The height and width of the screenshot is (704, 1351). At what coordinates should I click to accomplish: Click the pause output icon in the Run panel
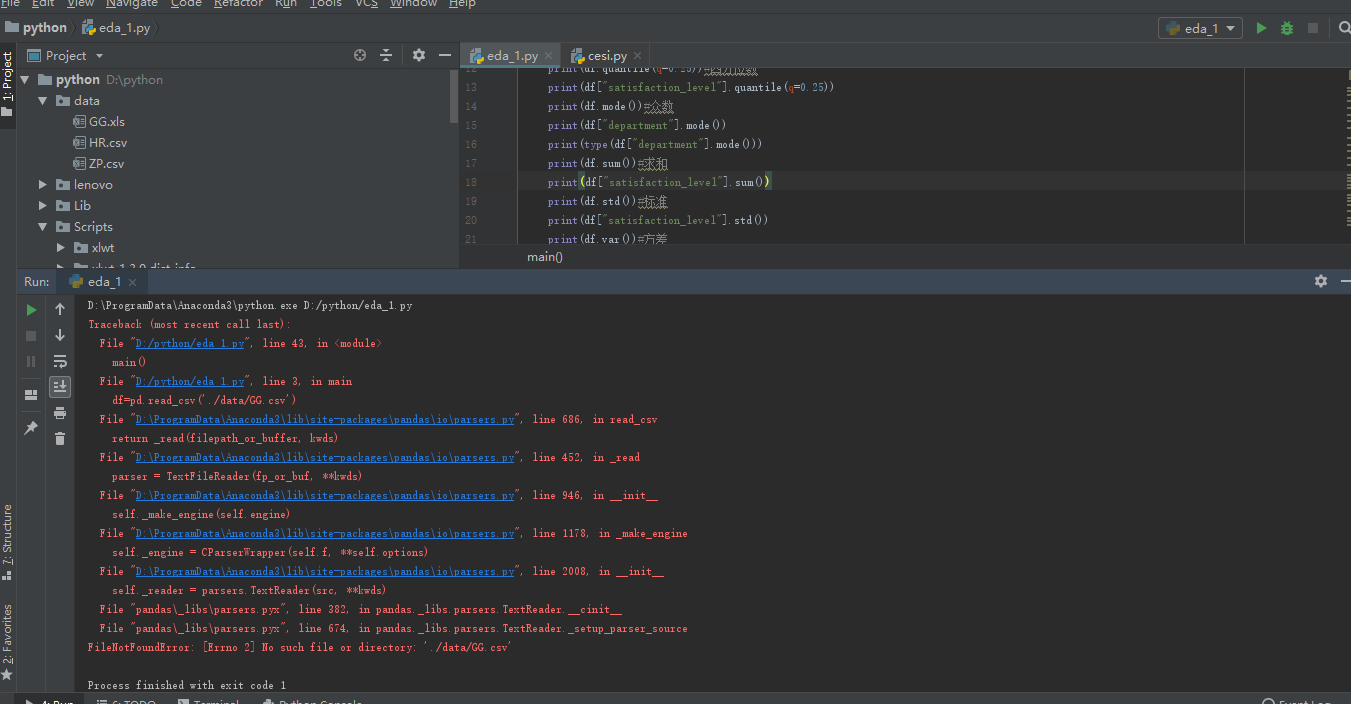[x=31, y=361]
